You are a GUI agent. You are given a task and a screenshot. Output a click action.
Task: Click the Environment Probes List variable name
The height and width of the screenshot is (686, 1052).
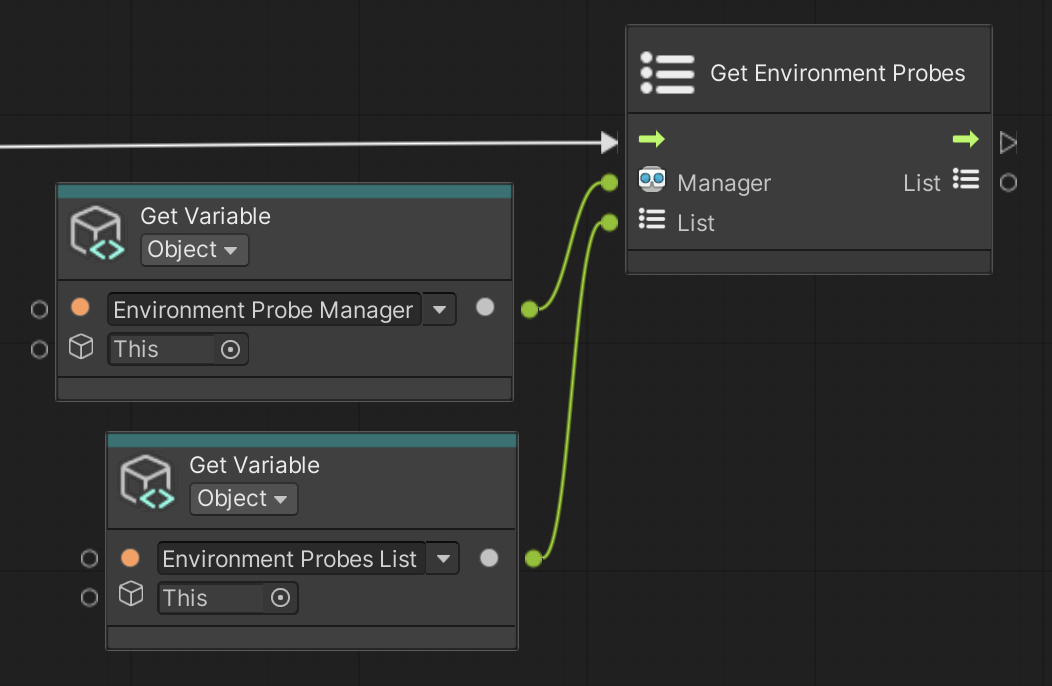pos(290,559)
